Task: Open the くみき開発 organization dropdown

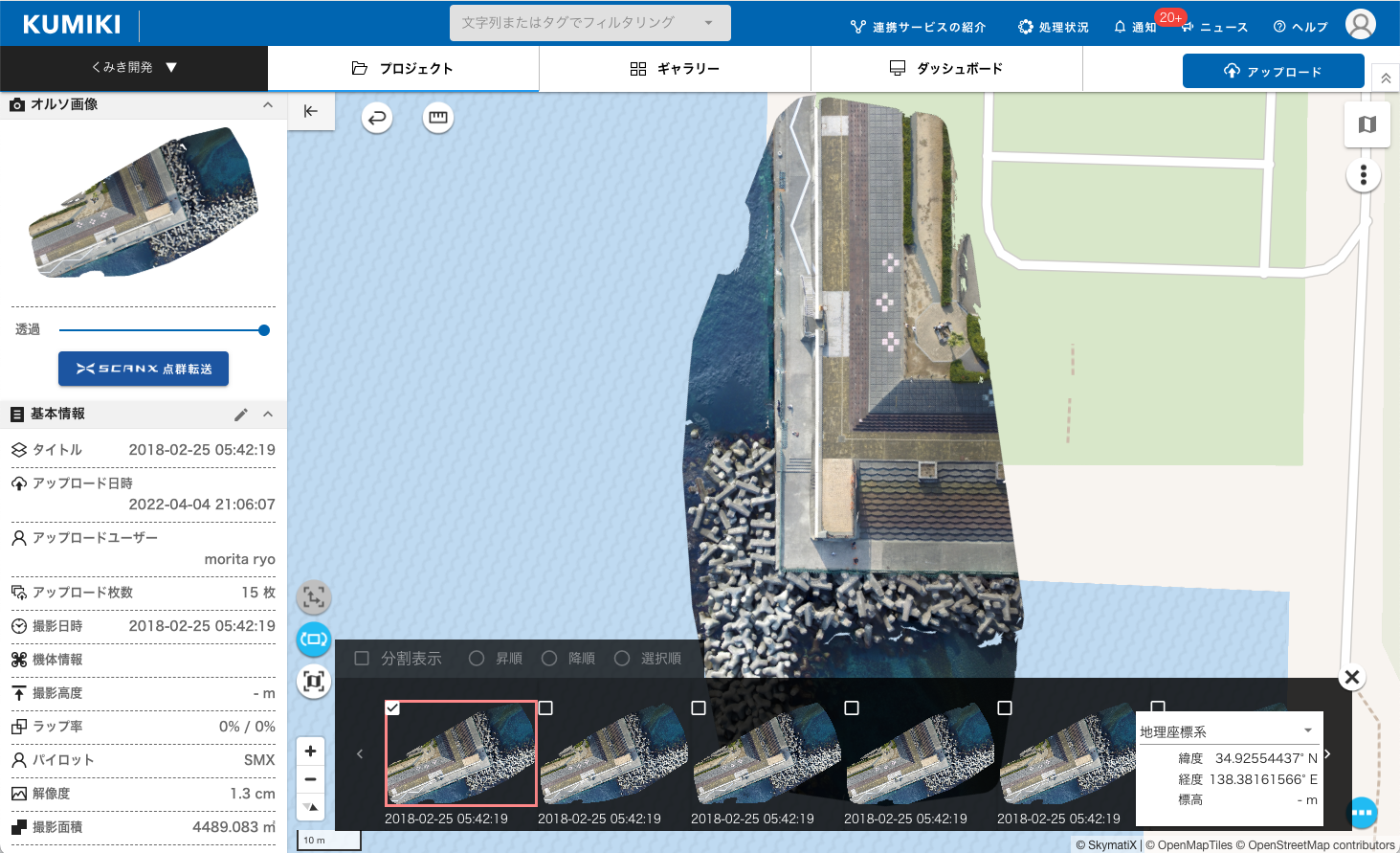Action: [134, 68]
